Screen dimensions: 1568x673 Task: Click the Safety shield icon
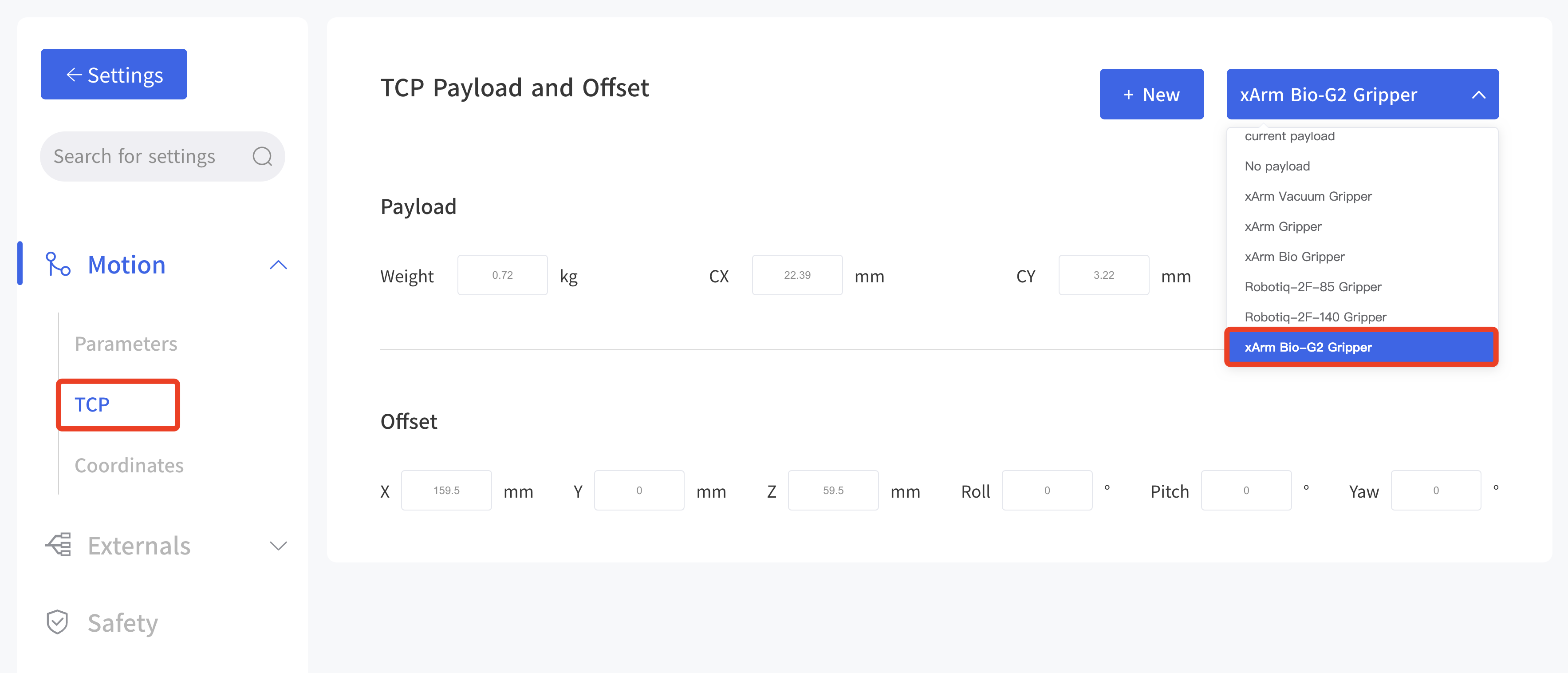pyautogui.click(x=57, y=622)
